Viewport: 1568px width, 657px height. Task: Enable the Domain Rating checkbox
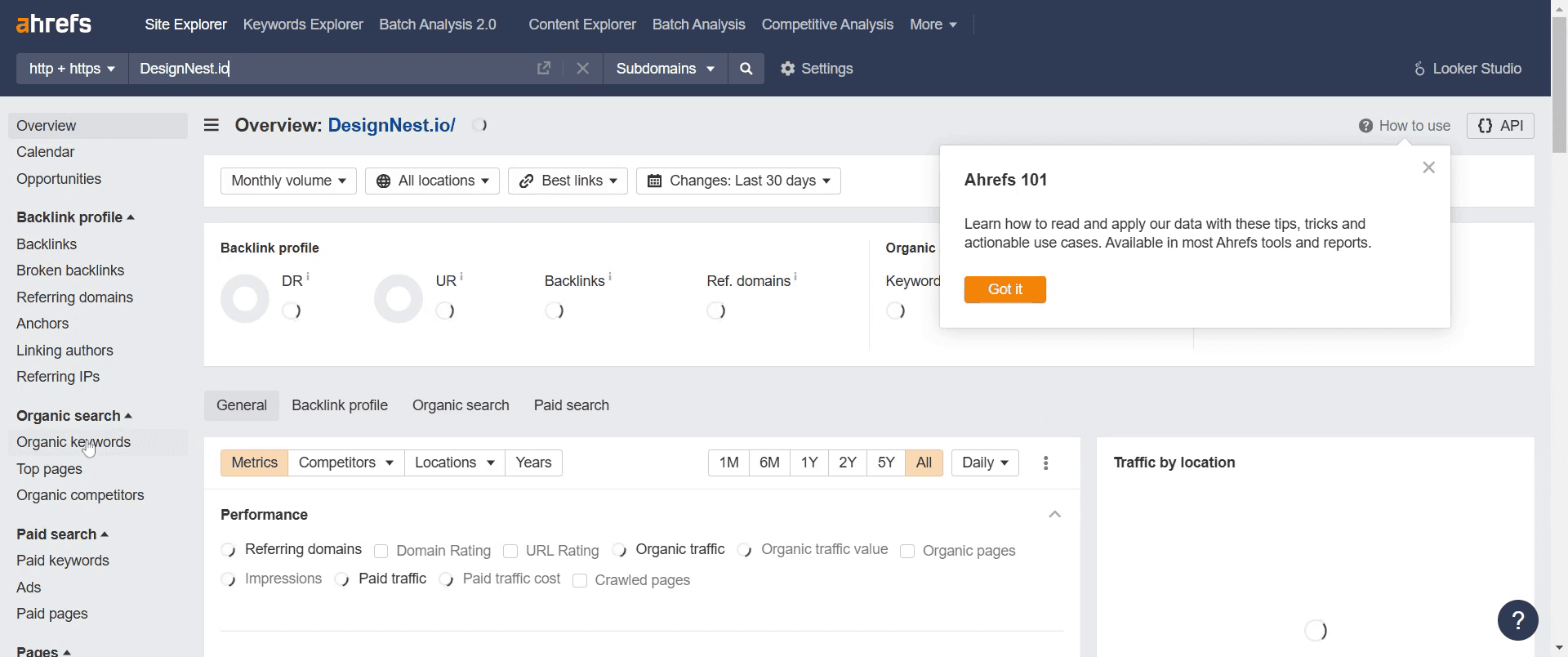point(381,551)
